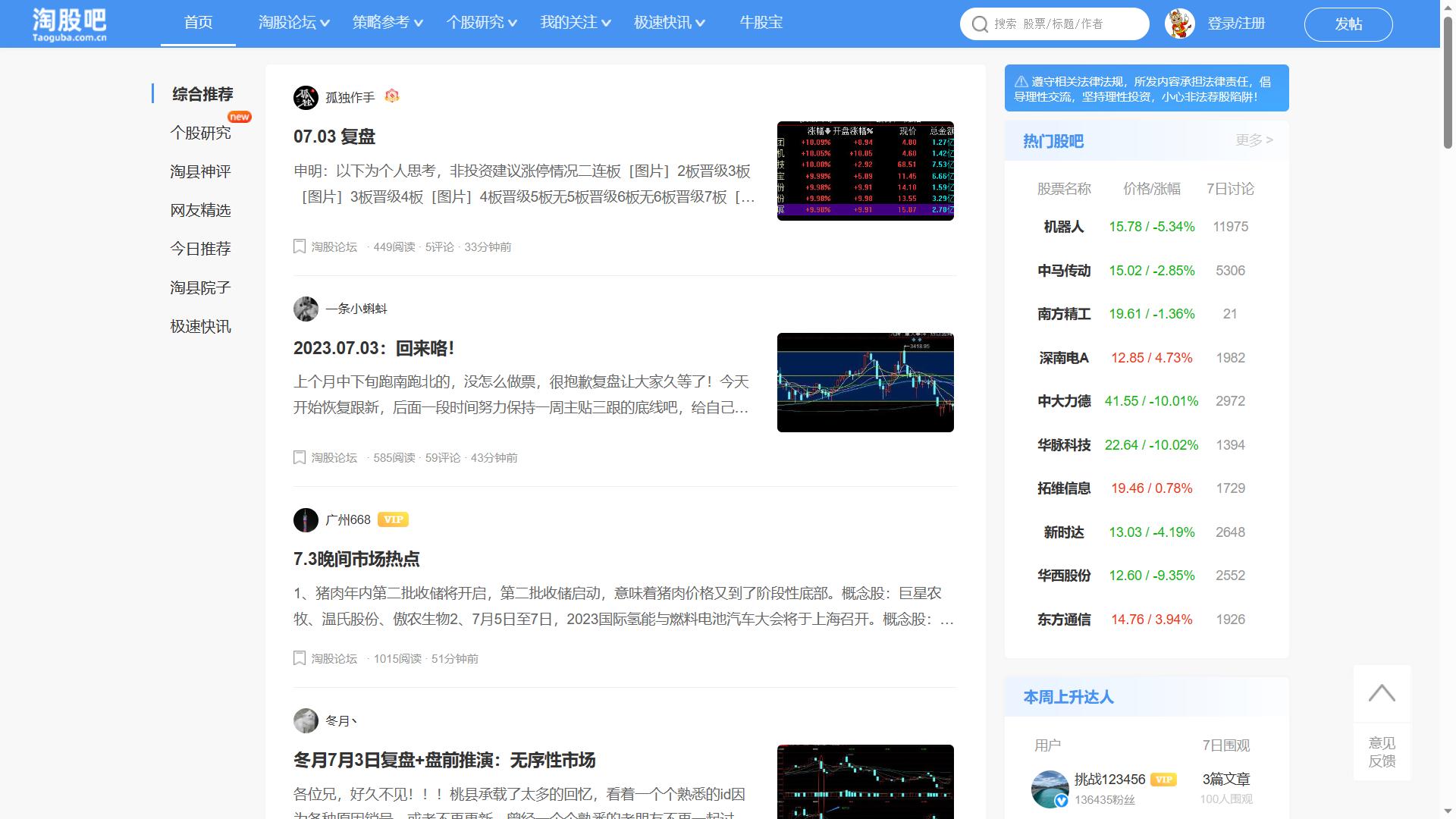The width and height of the screenshot is (1456, 819).
Task: Click the bookmark icon on the 07.03 复盘 post
Action: (x=300, y=246)
